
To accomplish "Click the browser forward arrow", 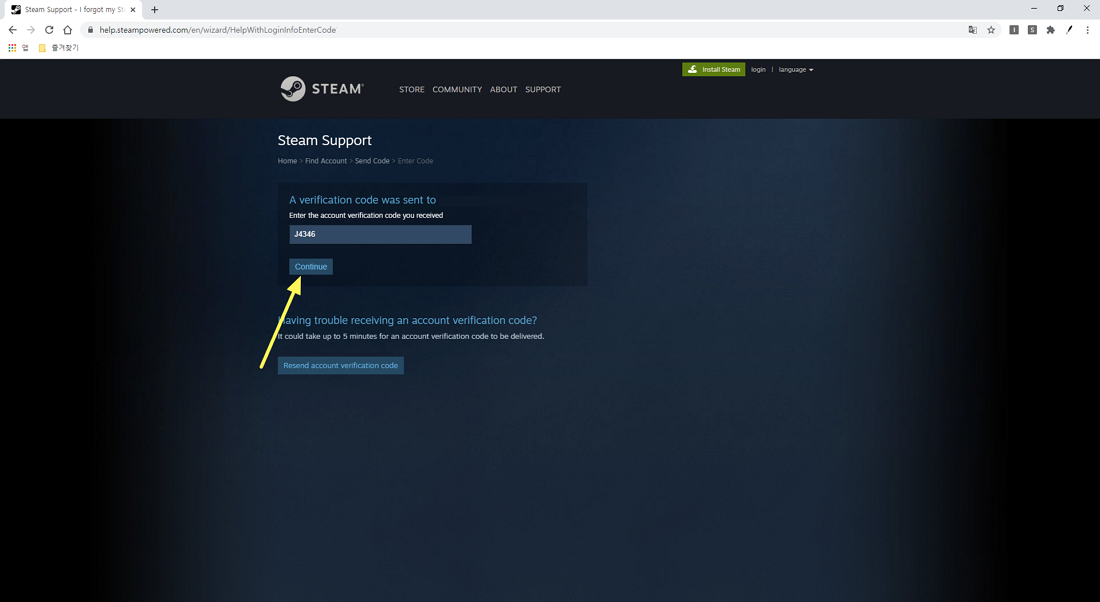I will 31,30.
